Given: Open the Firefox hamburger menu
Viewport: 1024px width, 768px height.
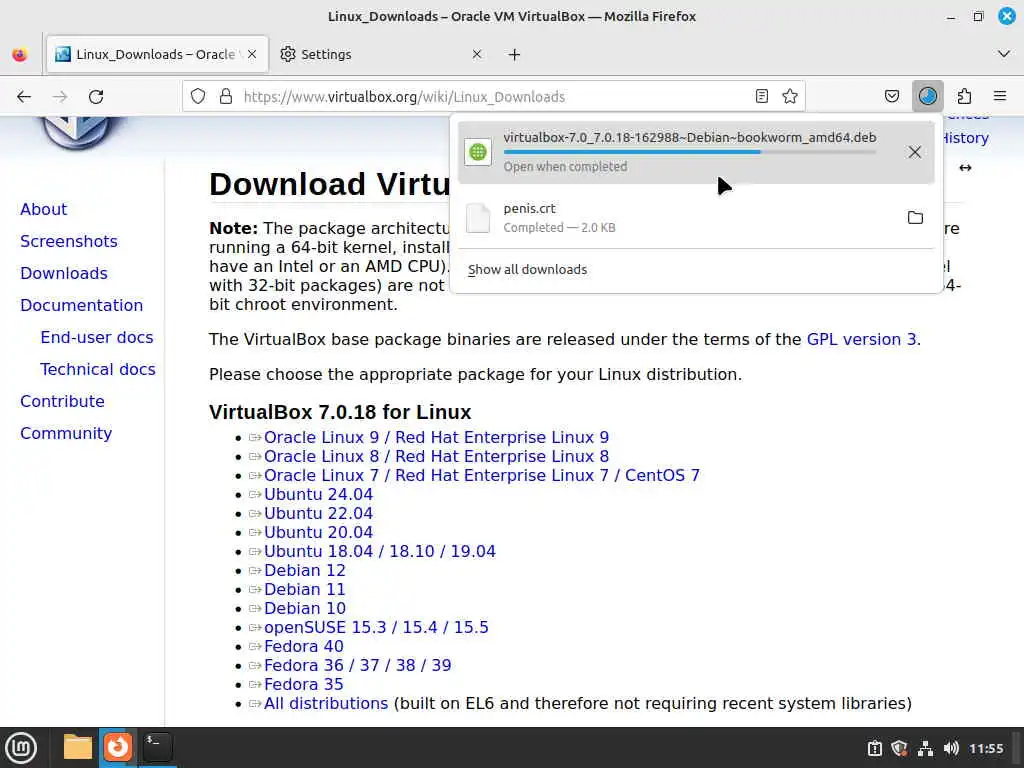Looking at the screenshot, I should tap(1000, 97).
